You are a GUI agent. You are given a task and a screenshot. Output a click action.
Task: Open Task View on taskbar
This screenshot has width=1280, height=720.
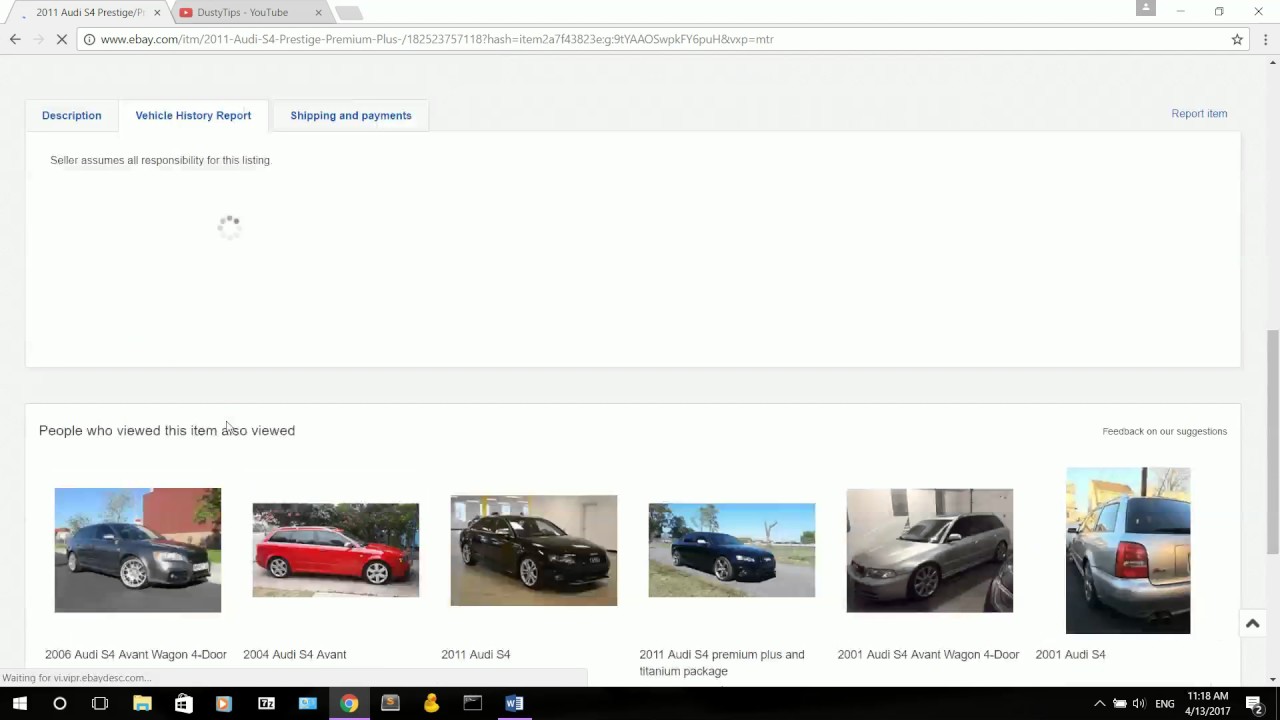pyautogui.click(x=100, y=703)
